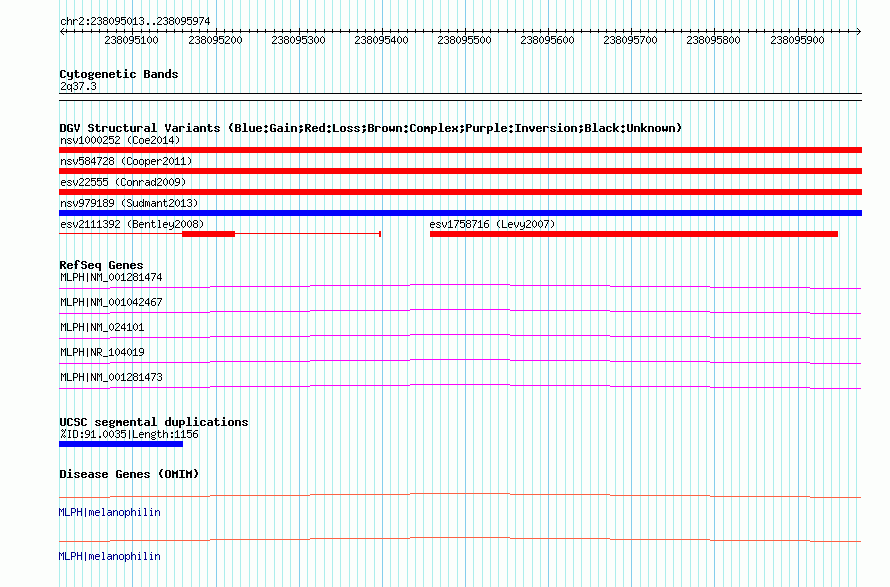Image resolution: width=890 pixels, height=587 pixels.
Task: Click the DGV Structural Variants track heading
Action: click(370, 128)
